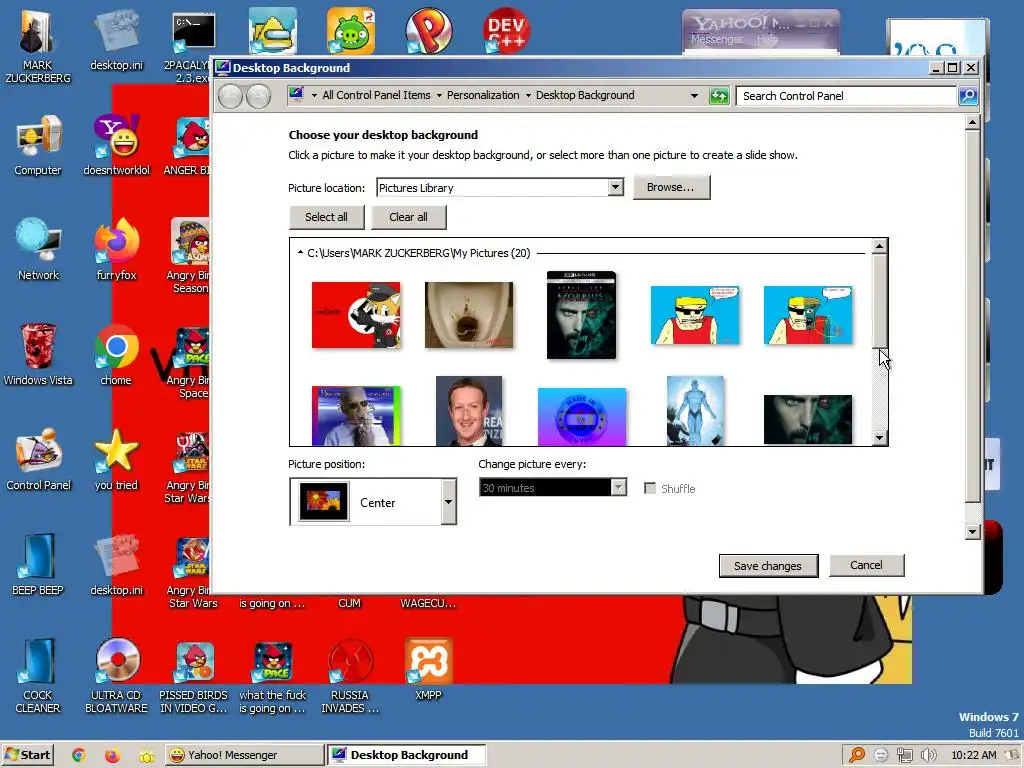Open dropdown arrow before Personalization breadcrumb

coord(439,95)
